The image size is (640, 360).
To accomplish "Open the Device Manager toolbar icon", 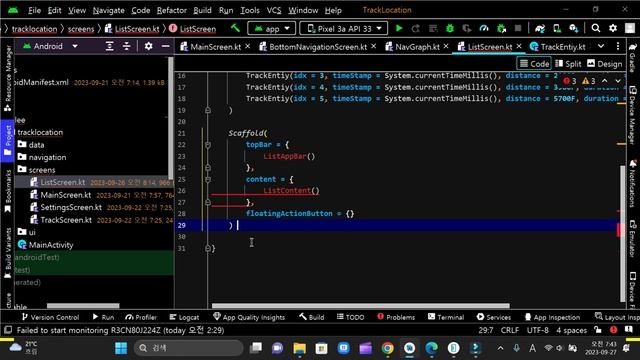I will click(x=557, y=28).
